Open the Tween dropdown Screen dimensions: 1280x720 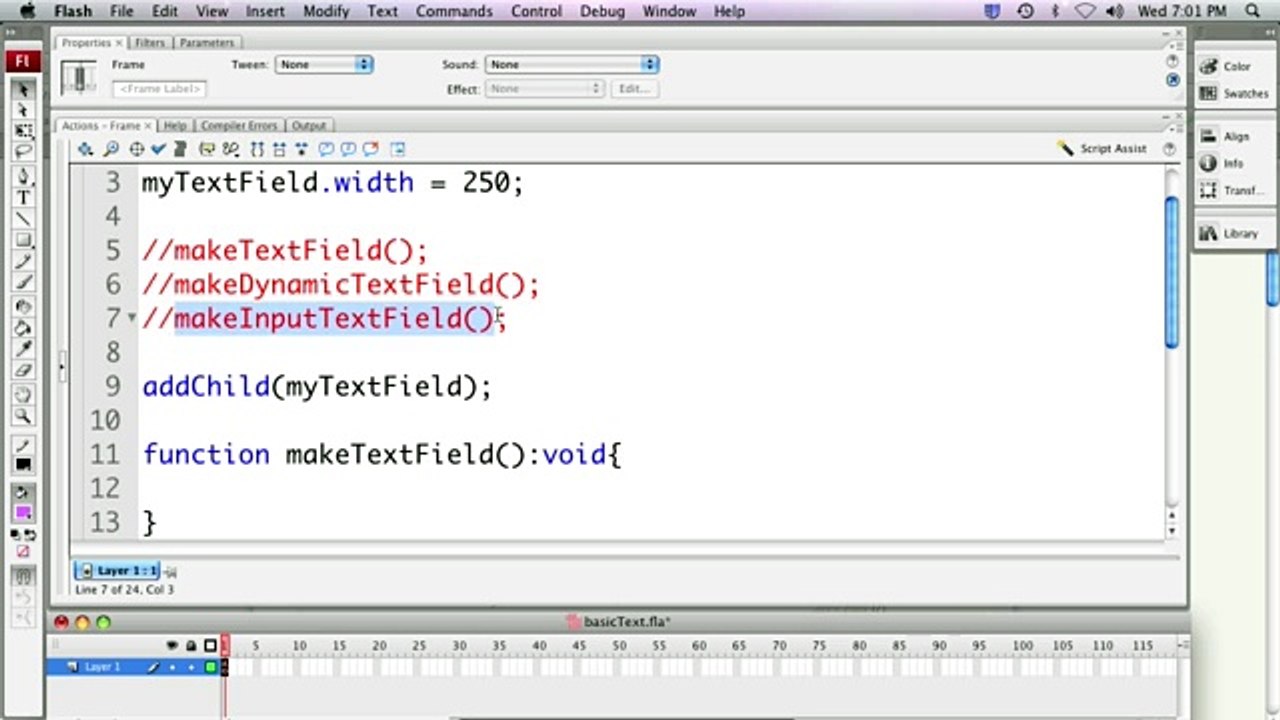[x=324, y=64]
